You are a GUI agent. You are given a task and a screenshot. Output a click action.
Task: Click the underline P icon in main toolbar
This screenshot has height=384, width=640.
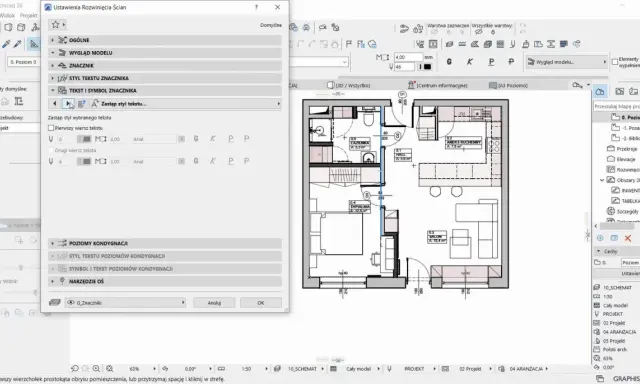point(491,62)
